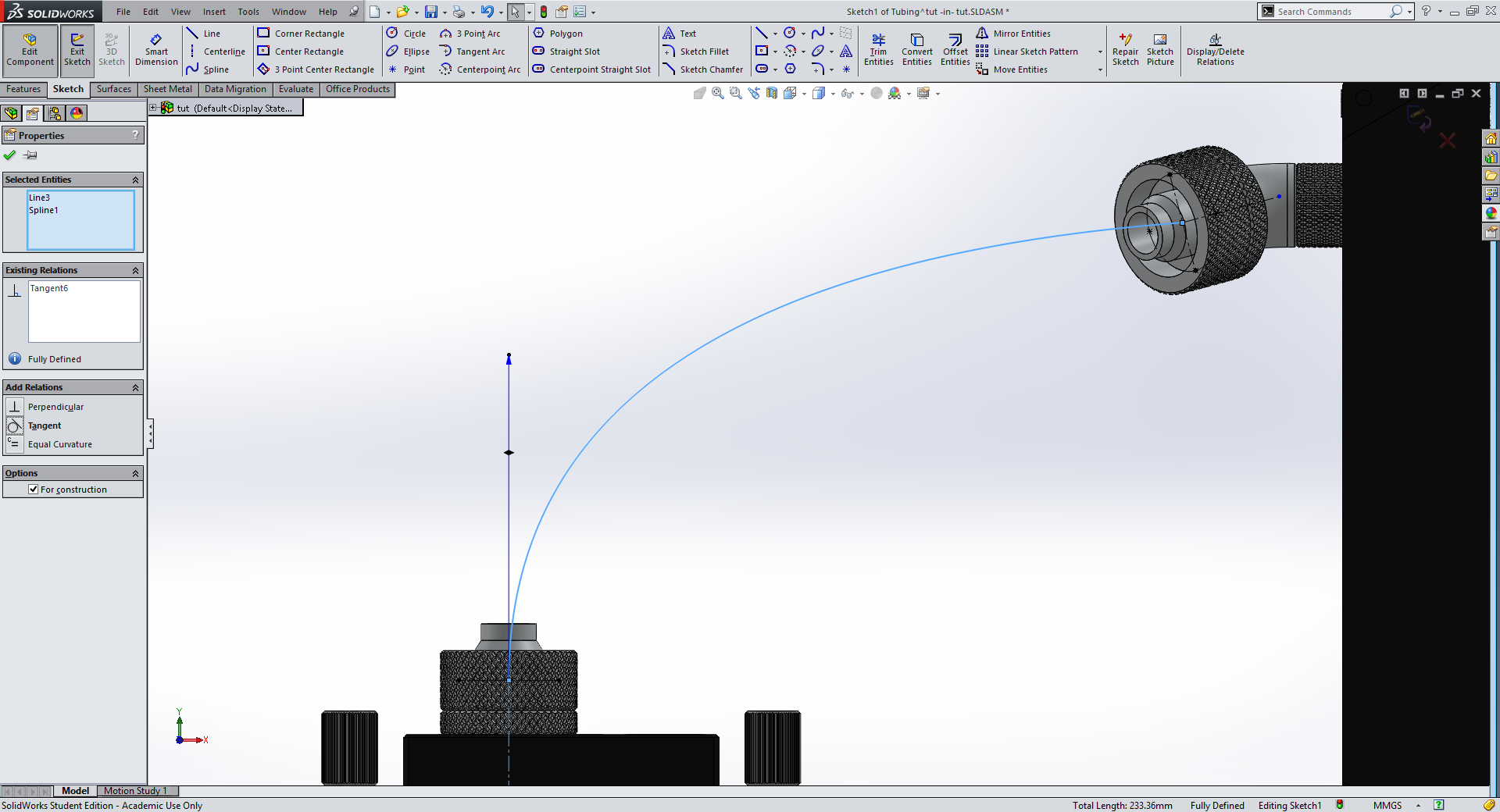
Task: Select the Centerline tool
Action: coord(216,52)
